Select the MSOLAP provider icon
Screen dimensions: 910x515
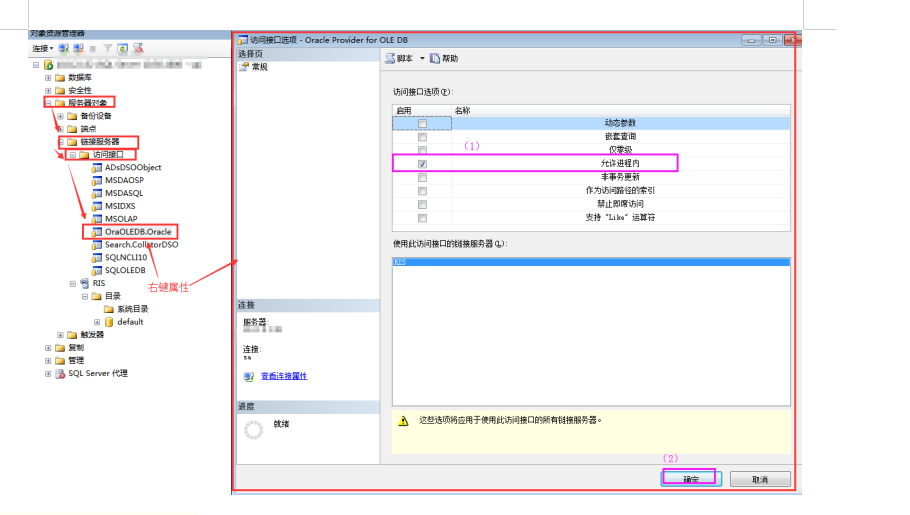97,219
